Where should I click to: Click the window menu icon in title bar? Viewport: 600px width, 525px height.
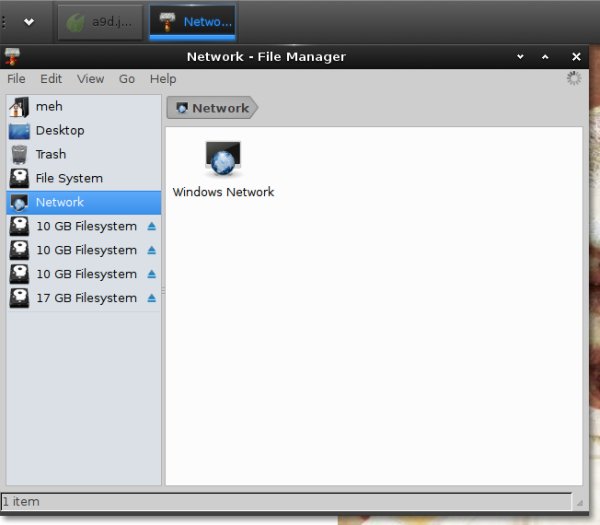(11, 57)
